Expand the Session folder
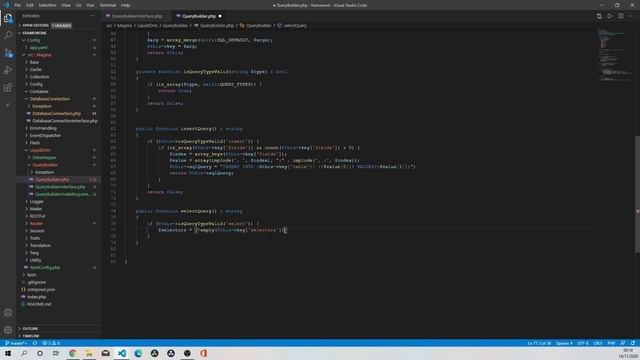Viewport: 640px width, 360px height. click(37, 231)
